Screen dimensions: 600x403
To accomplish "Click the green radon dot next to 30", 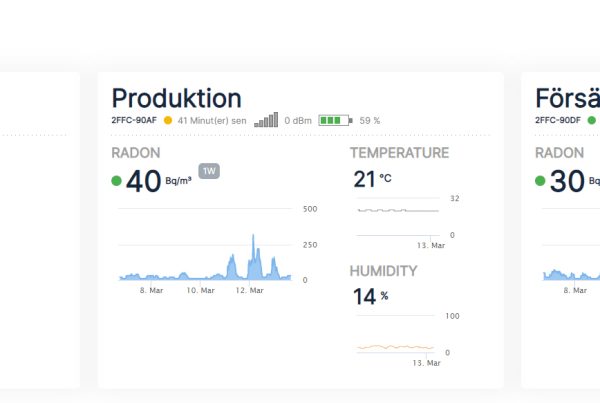I will tap(540, 181).
